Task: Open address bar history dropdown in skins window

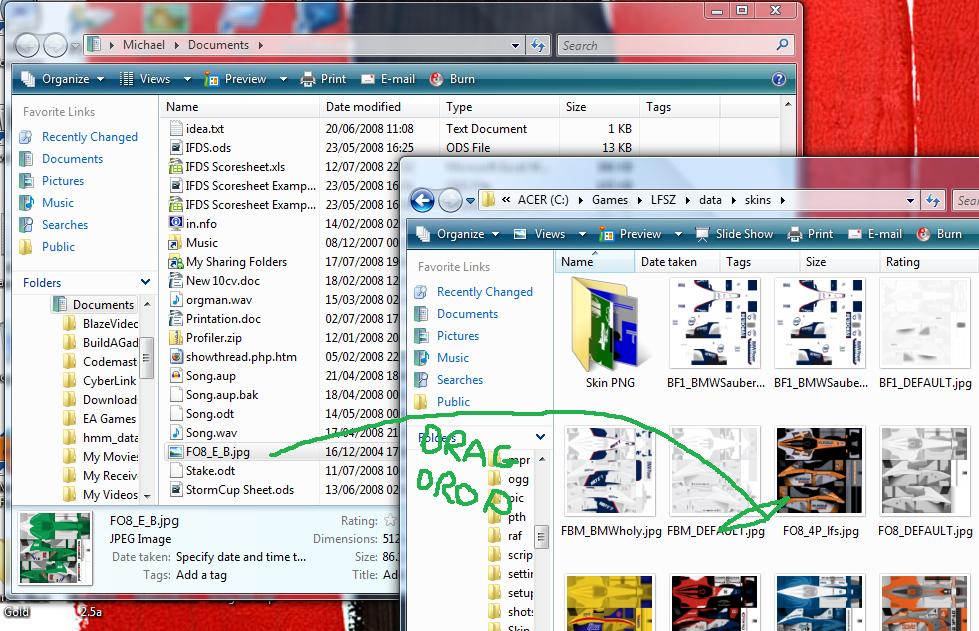Action: pyautogui.click(x=910, y=200)
